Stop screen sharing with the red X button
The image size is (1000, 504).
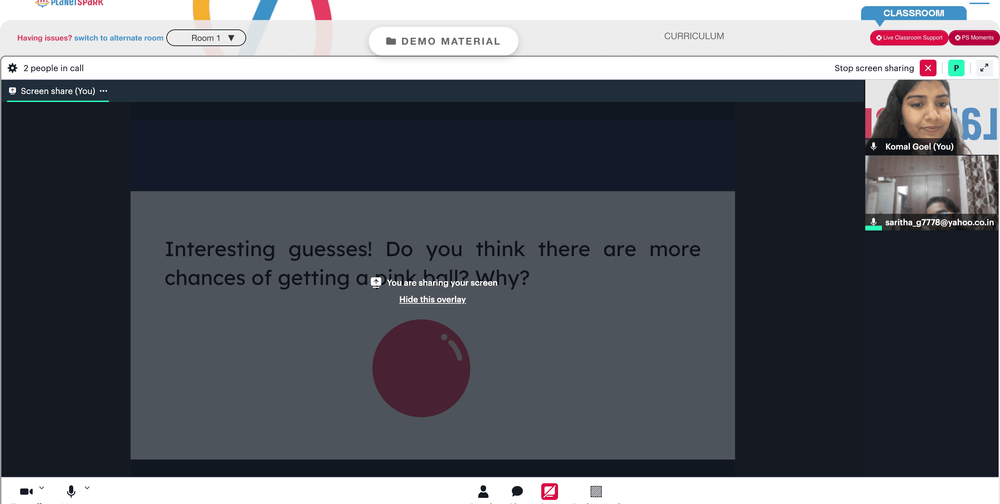[x=928, y=68]
